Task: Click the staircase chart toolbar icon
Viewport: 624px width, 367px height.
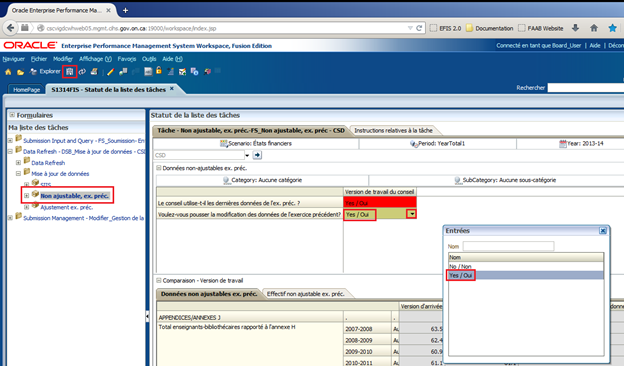Action: point(171,72)
